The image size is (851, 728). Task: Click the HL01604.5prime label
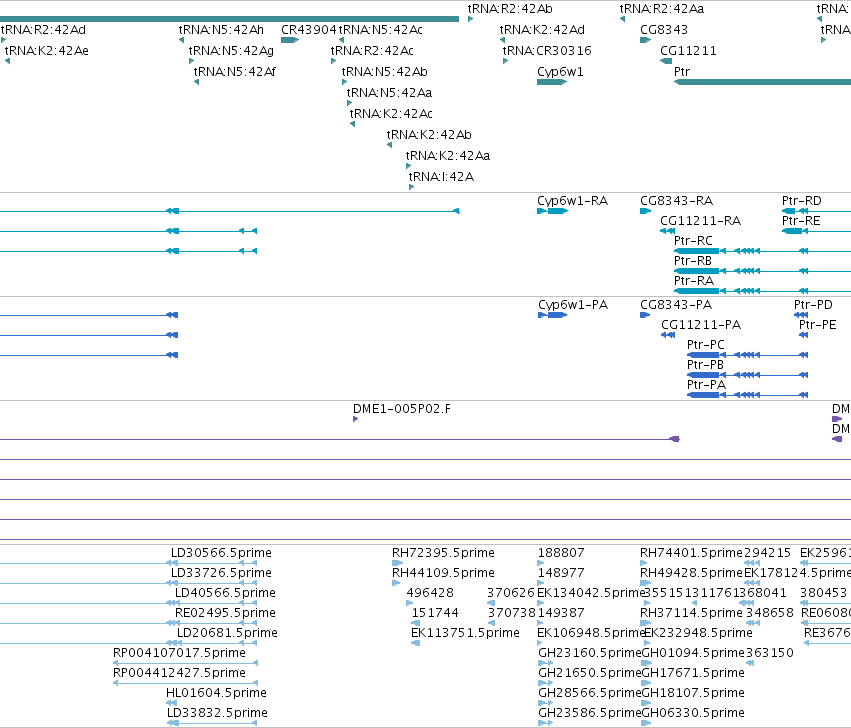217,693
